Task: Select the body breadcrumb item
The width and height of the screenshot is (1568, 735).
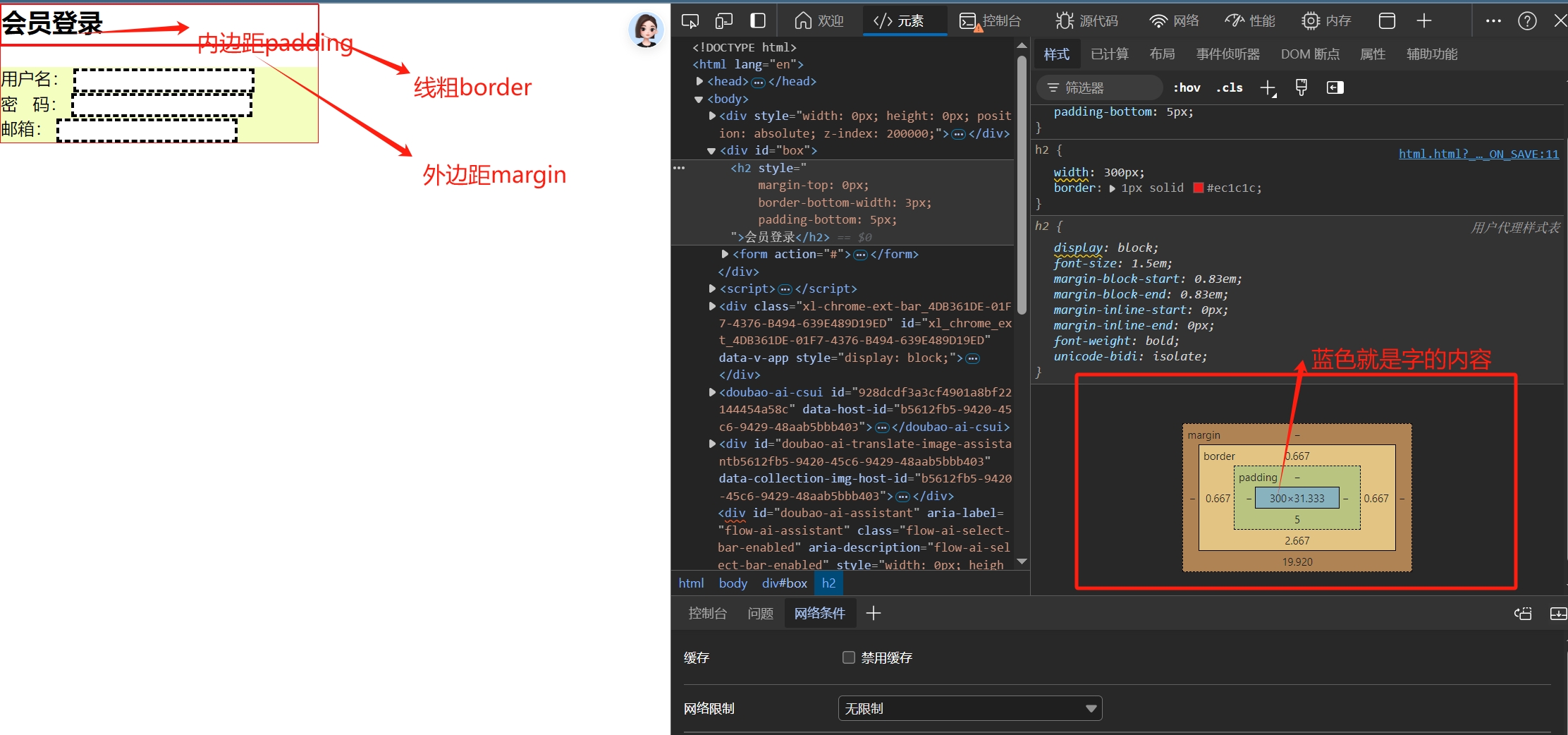Action: click(x=733, y=583)
